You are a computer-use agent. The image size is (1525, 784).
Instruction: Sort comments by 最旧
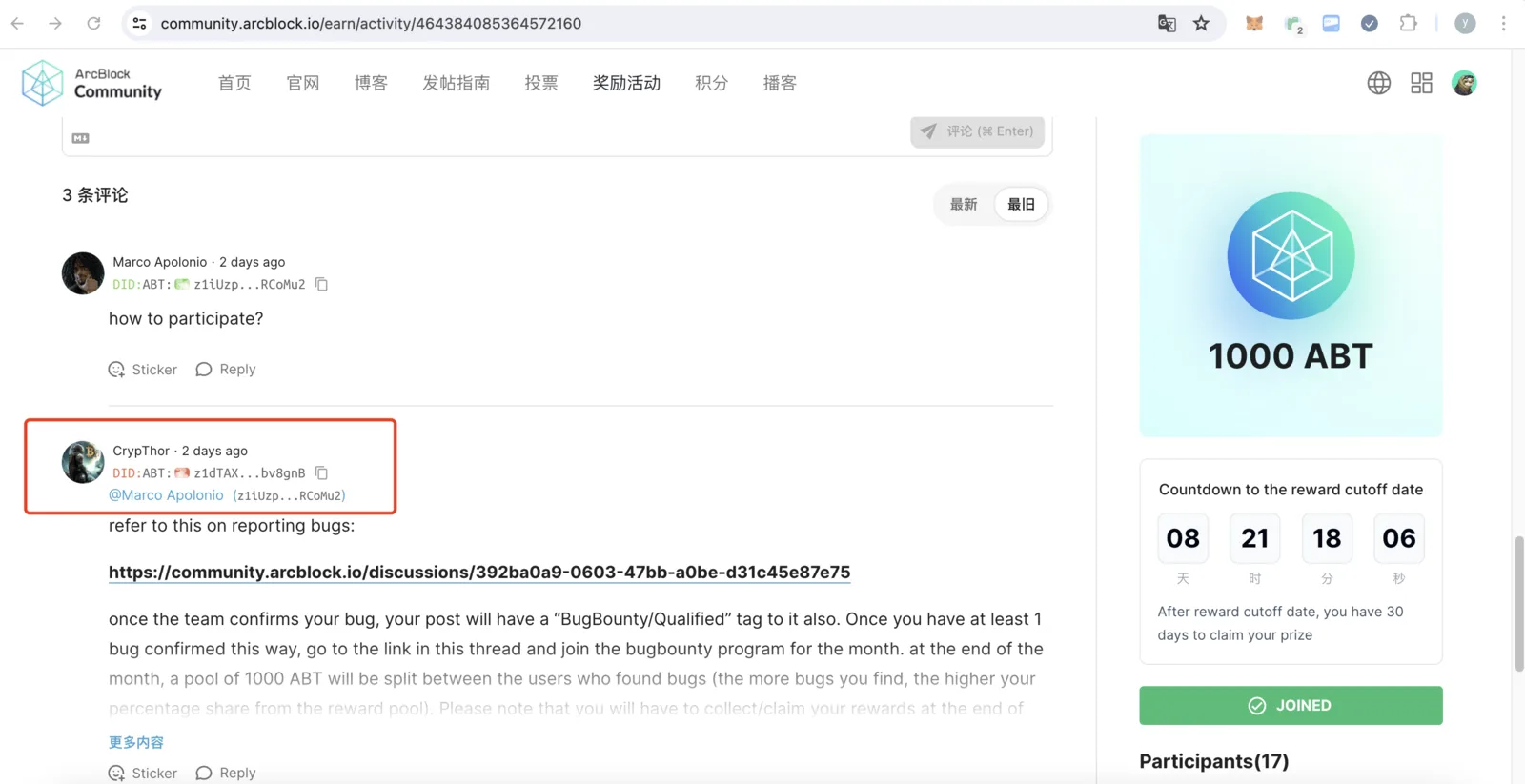[1021, 204]
